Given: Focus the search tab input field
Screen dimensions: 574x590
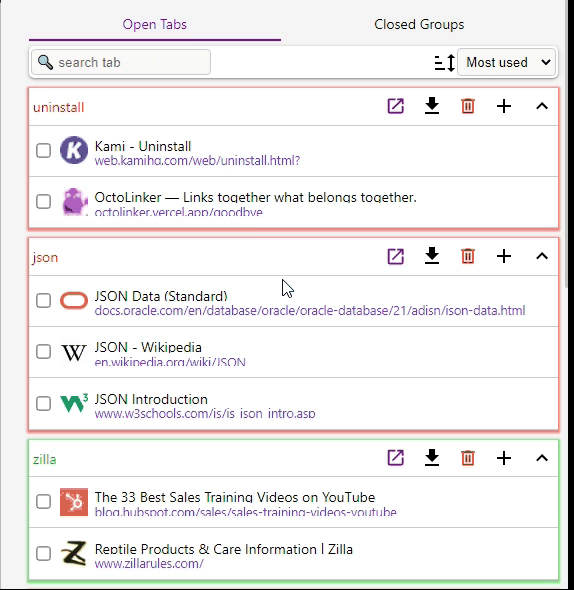Looking at the screenshot, I should point(121,62).
